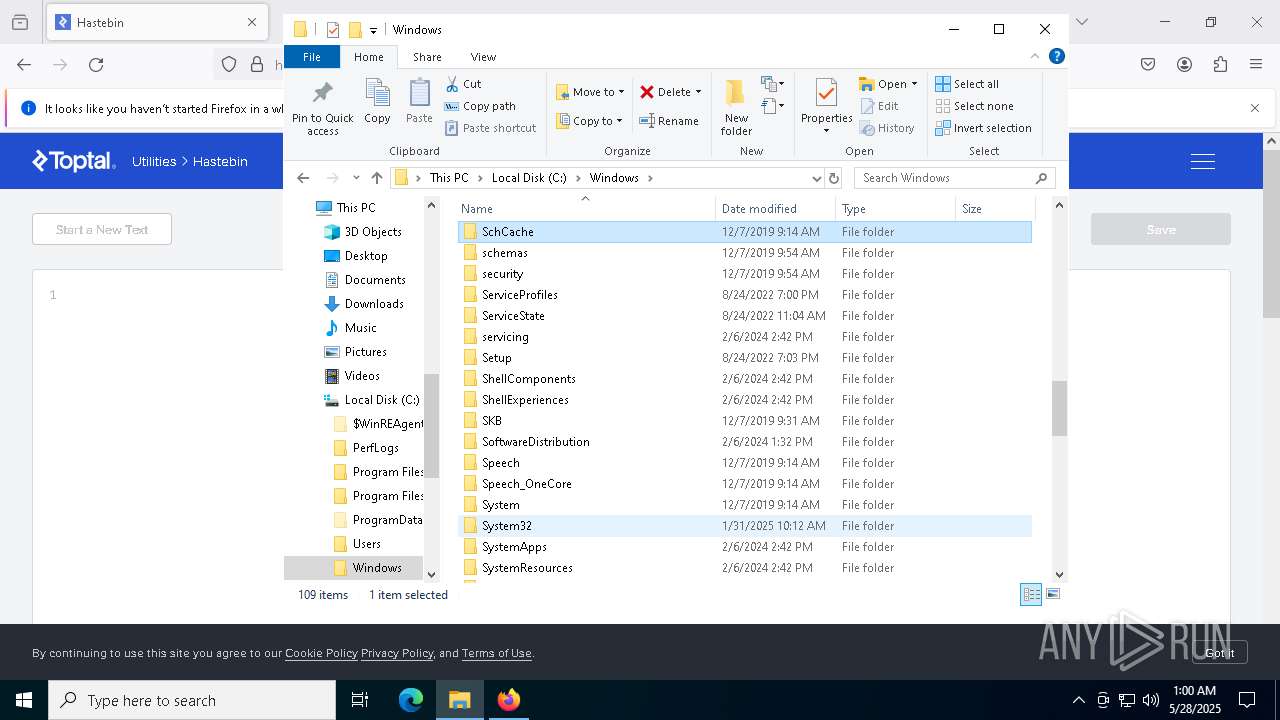
Task: Select Users folder in navigation tree
Action: pos(366,544)
